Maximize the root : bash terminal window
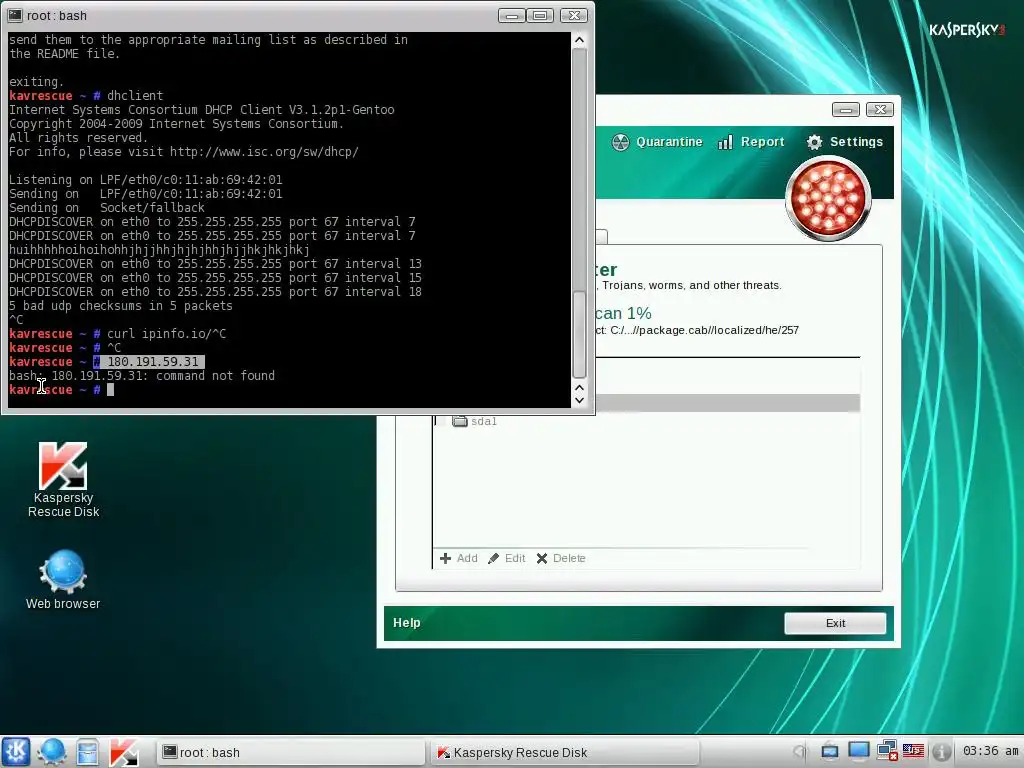Viewport: 1024px width, 768px height. tap(540, 15)
